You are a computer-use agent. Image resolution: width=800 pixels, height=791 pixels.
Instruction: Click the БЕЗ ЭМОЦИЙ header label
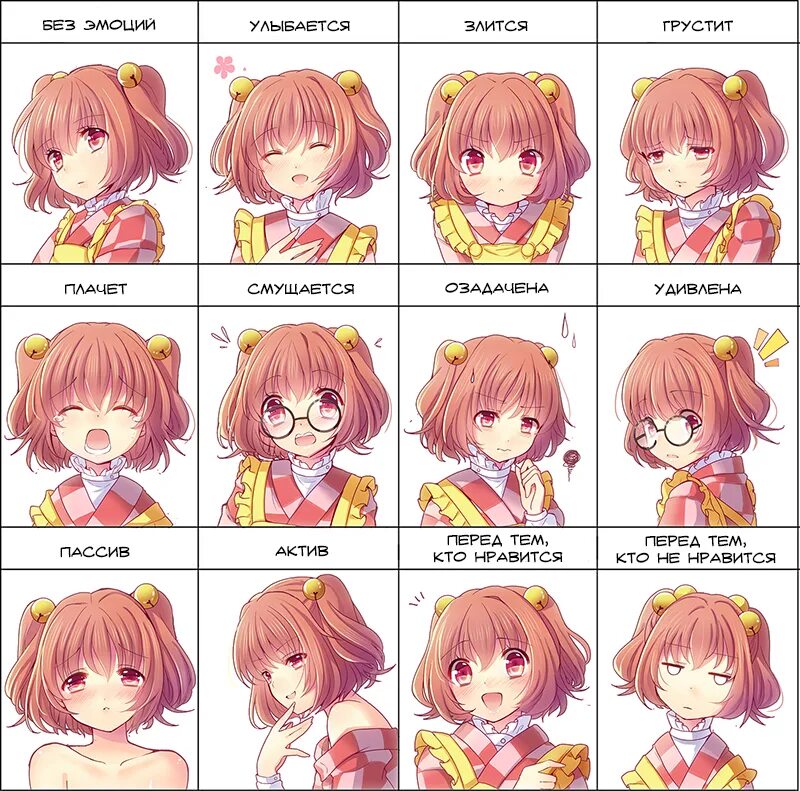pos(99,25)
